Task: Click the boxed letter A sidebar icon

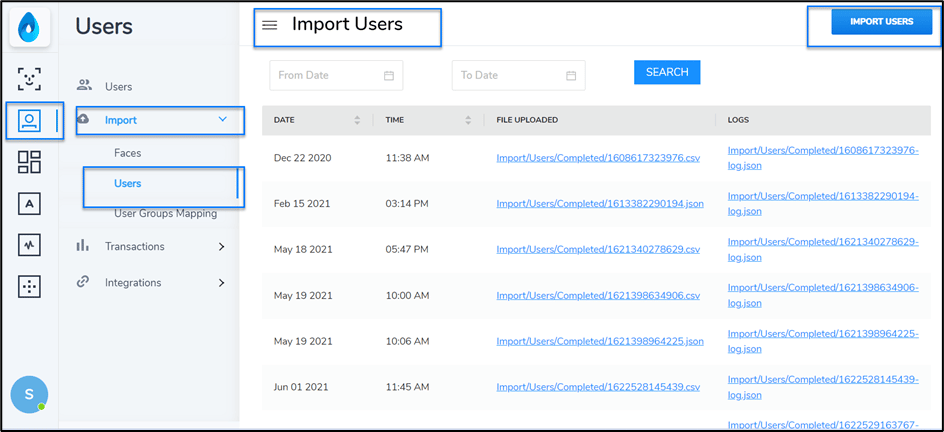Action: click(x=30, y=204)
